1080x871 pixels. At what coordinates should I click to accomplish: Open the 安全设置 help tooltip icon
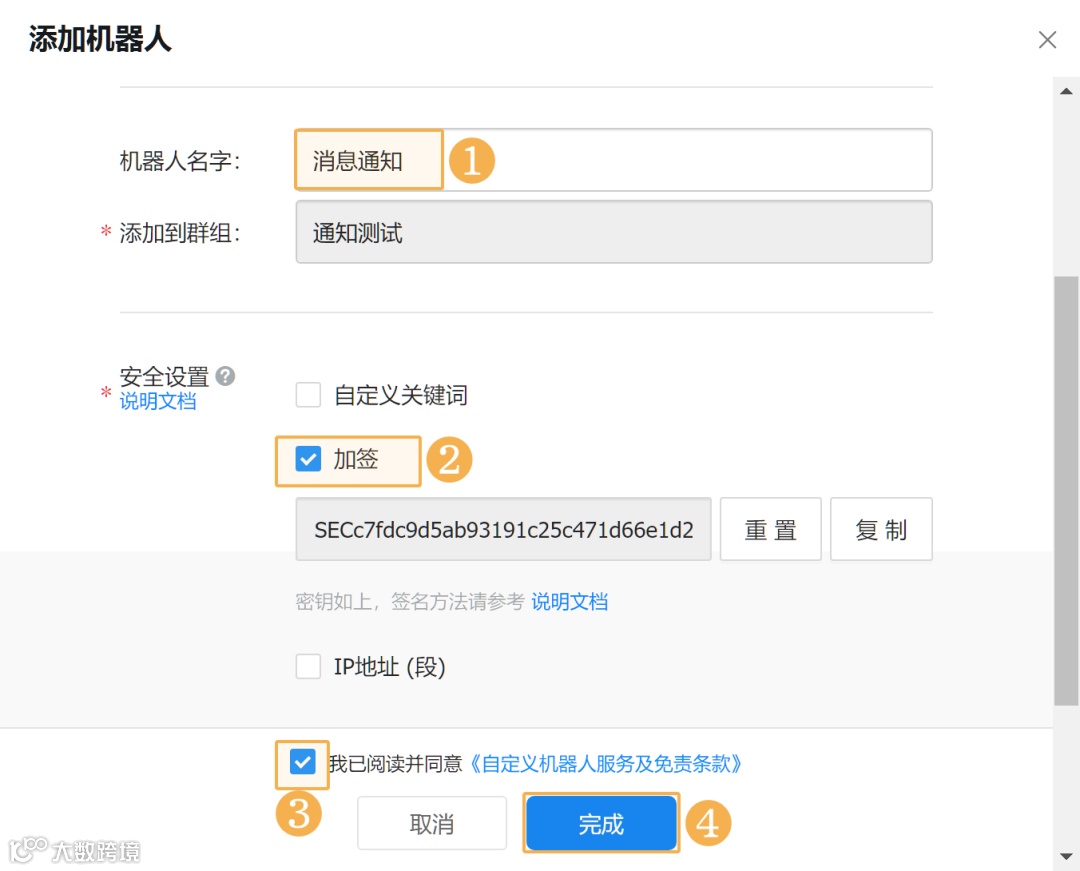(225, 377)
